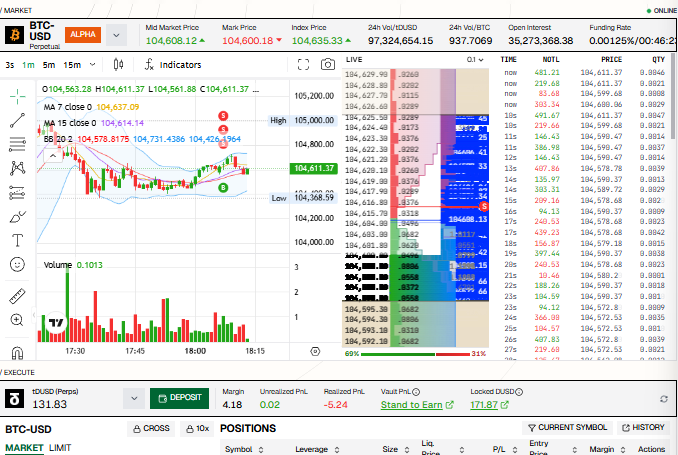Open the 0.1 order book grouping dropdown

pos(475,60)
